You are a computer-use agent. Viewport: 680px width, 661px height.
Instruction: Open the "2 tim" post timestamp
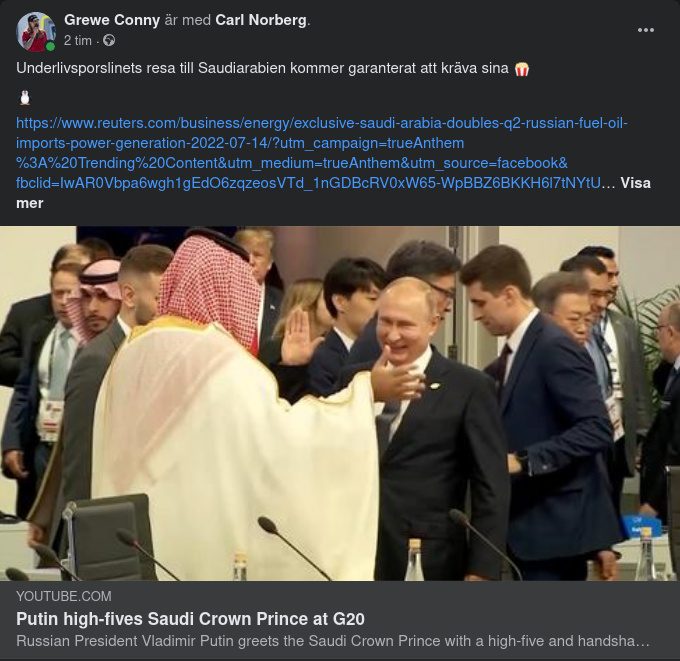click(78, 41)
